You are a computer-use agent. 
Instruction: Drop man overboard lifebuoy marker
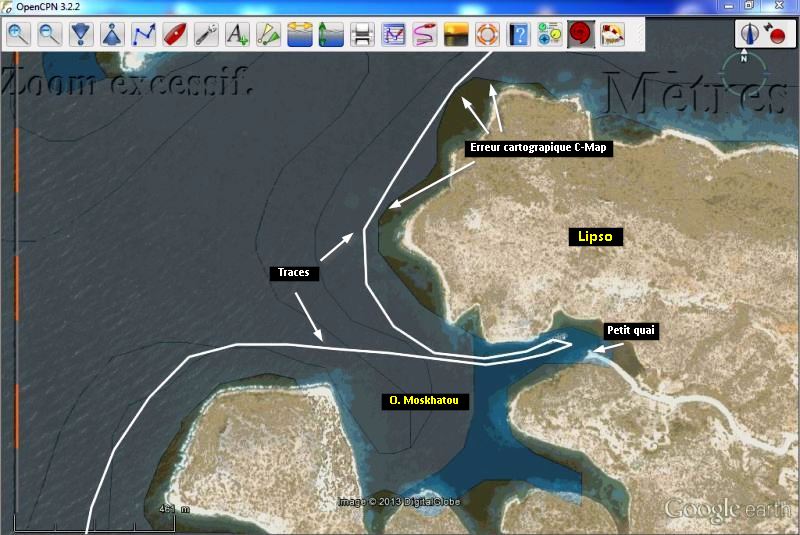486,35
